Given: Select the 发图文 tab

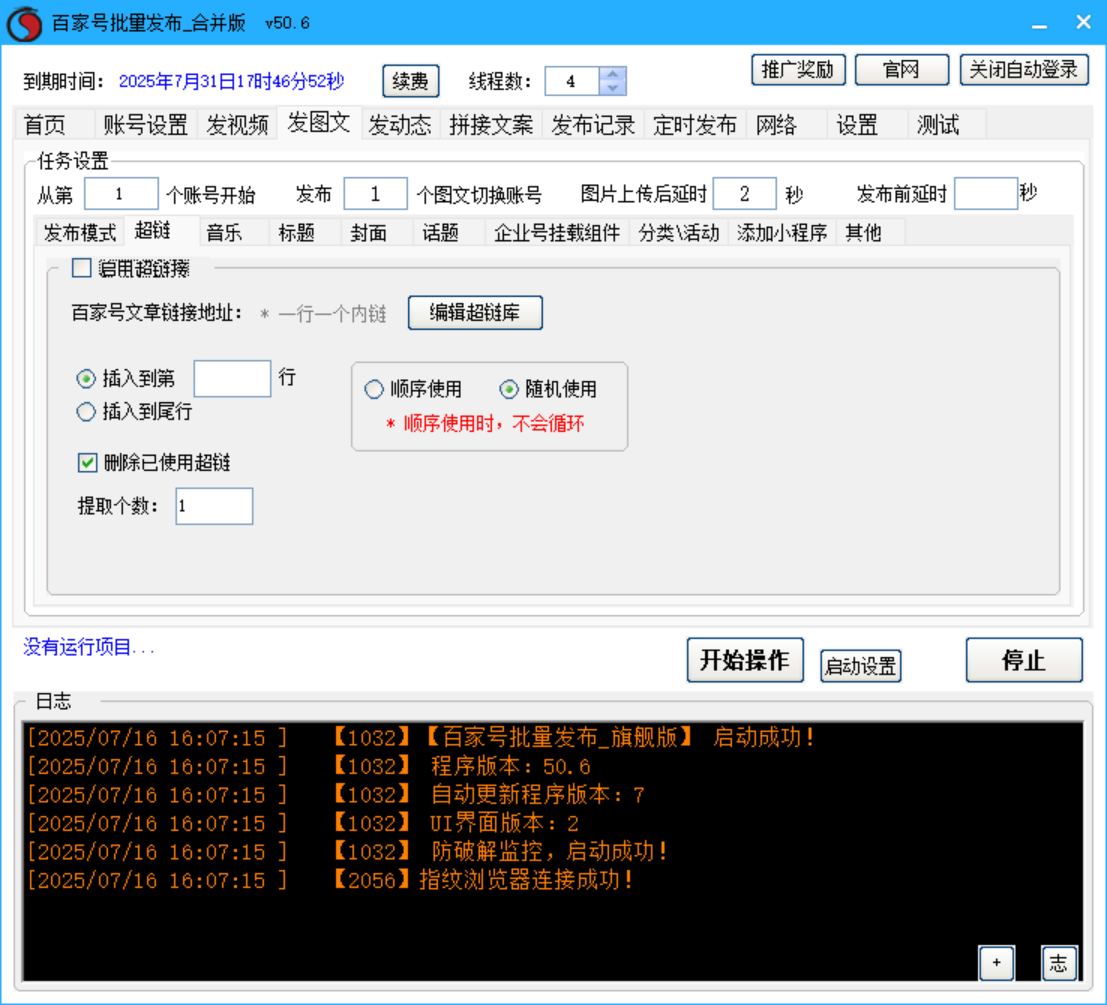Looking at the screenshot, I should click(319, 123).
